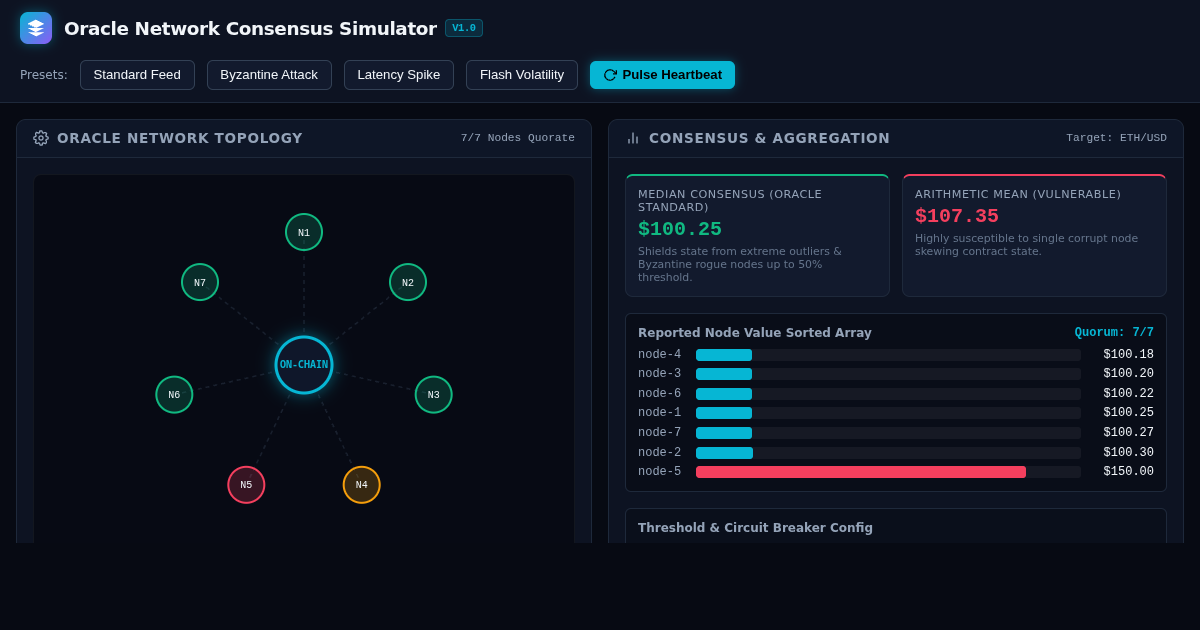Select node N2 in the topology
Viewport: 1200px width, 630px height.
pos(408,282)
